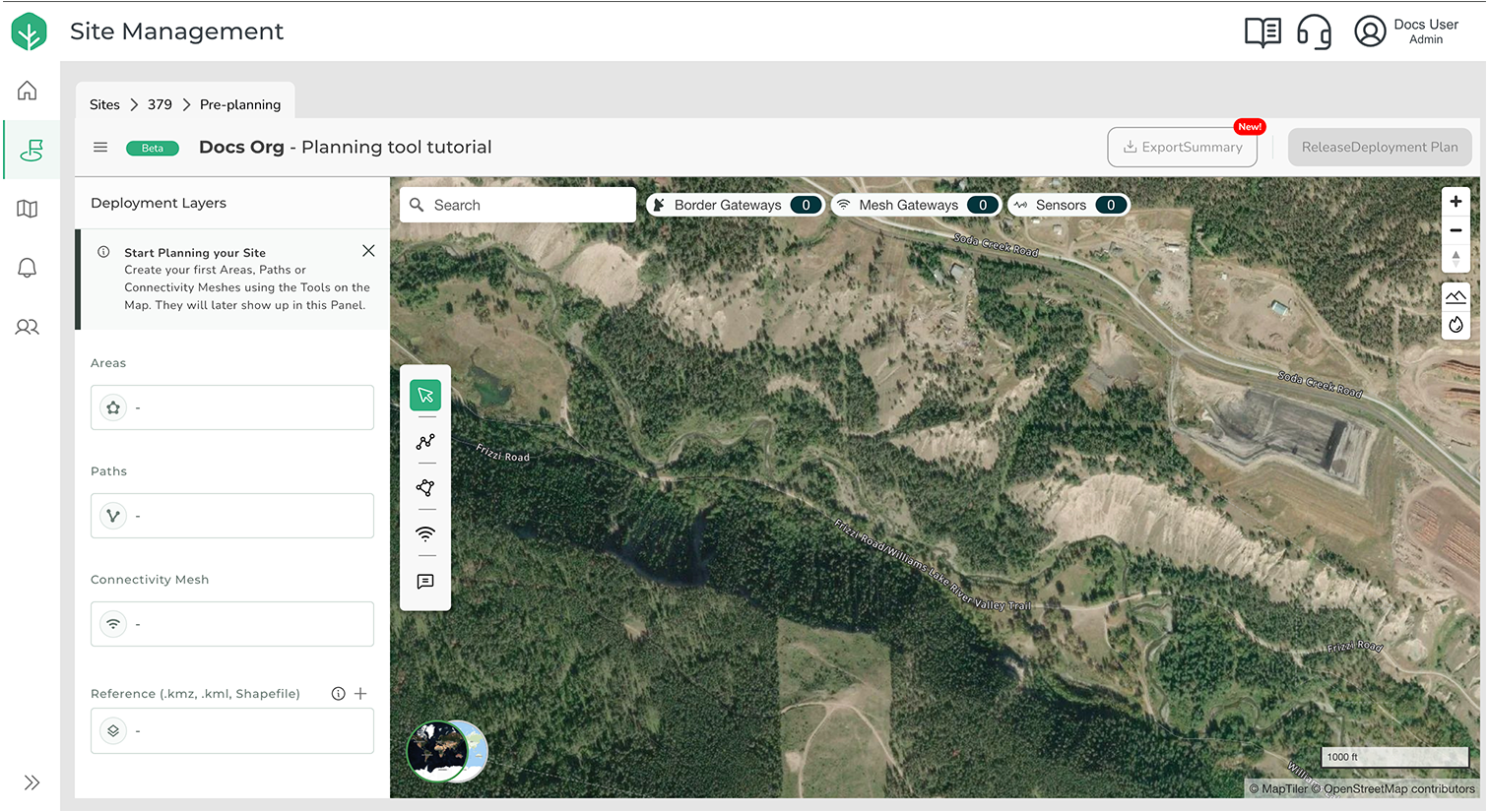This screenshot has width=1489, height=812.
Task: Open the Pre-planning breadcrumb tab
Action: pyautogui.click(x=239, y=105)
